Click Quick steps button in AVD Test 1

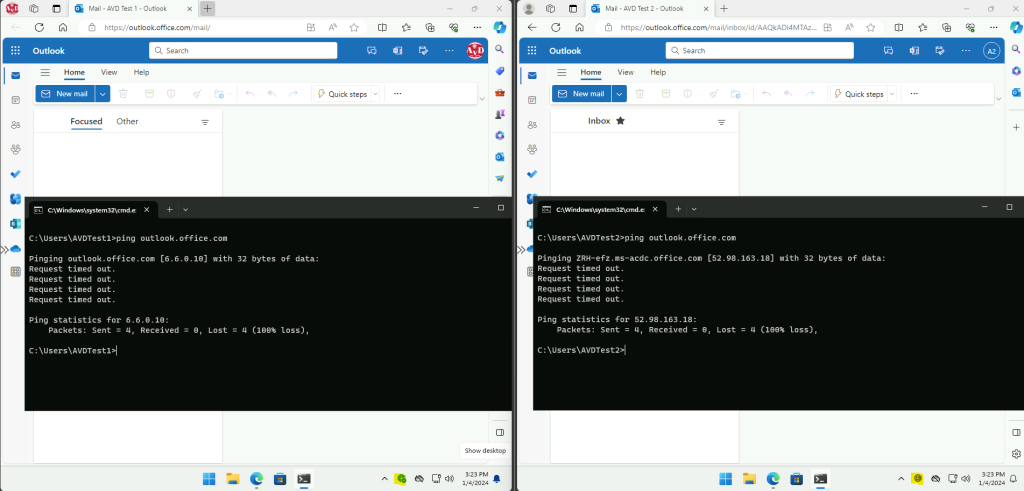(342, 94)
